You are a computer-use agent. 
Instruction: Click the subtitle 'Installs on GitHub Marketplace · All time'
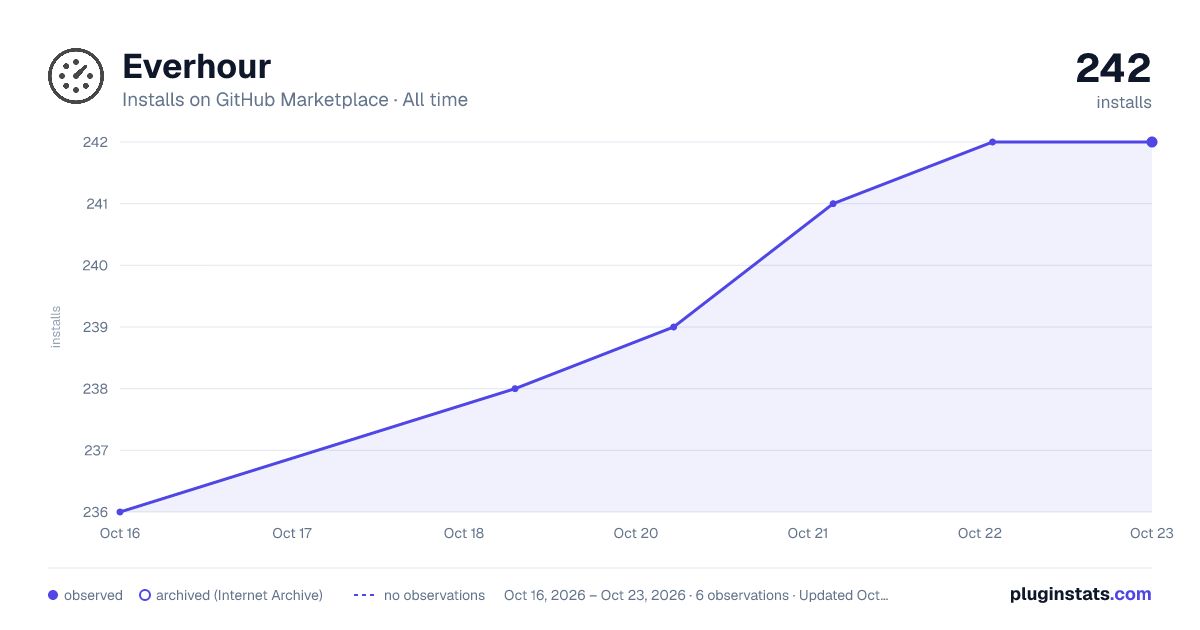pyautogui.click(x=295, y=100)
